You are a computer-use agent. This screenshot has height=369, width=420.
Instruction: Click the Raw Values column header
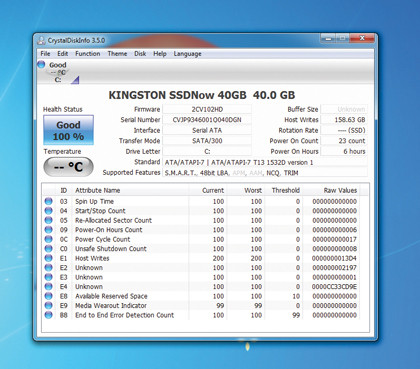[x=331, y=190]
